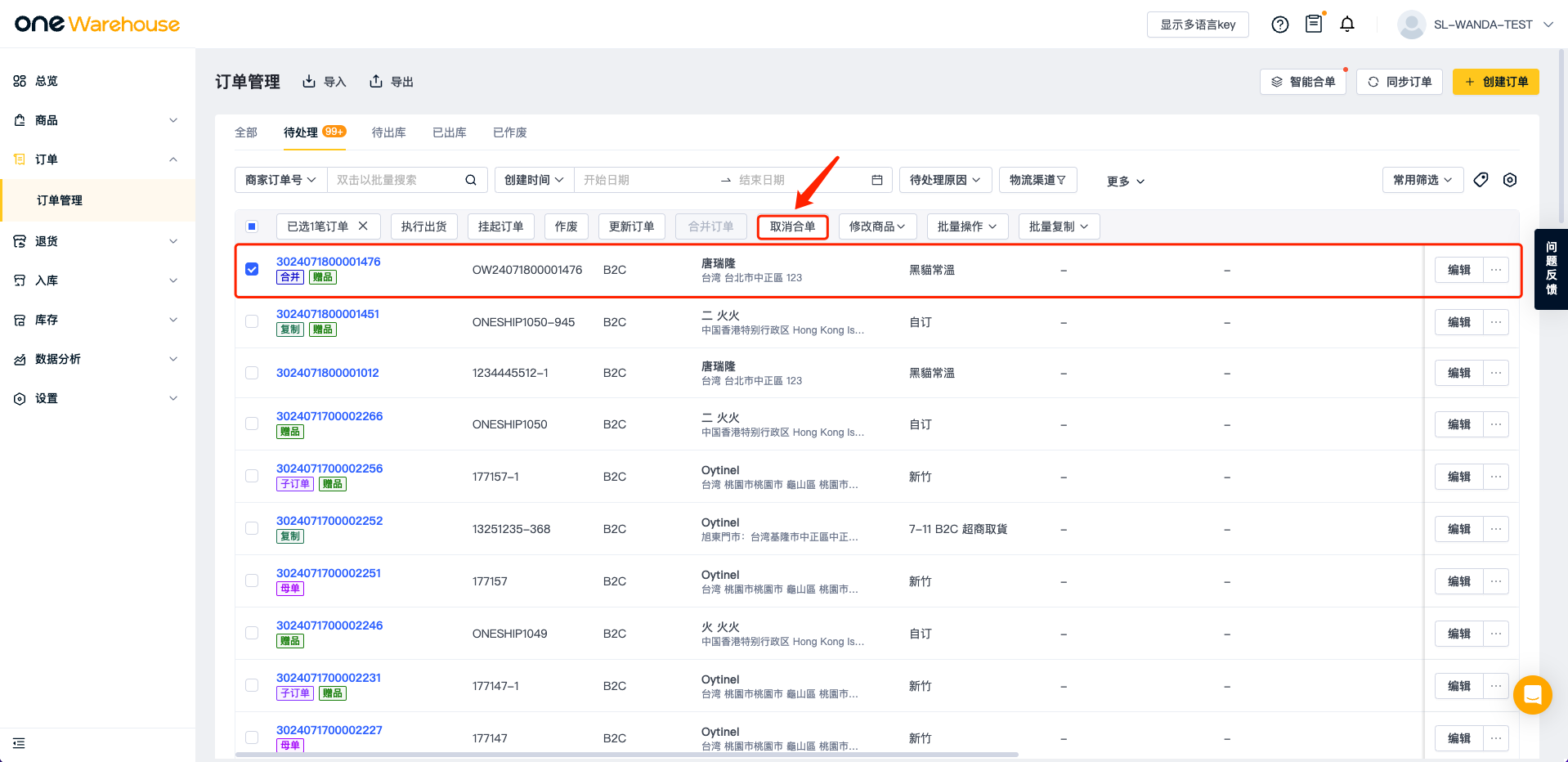Open the task clipboard icon in header
Viewport: 1568px width, 762px height.
coord(1314,25)
